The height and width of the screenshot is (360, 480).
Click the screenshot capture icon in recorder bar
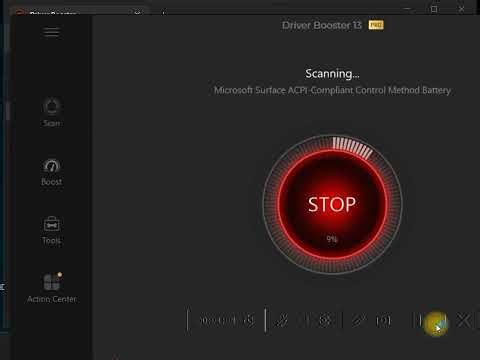point(383,321)
